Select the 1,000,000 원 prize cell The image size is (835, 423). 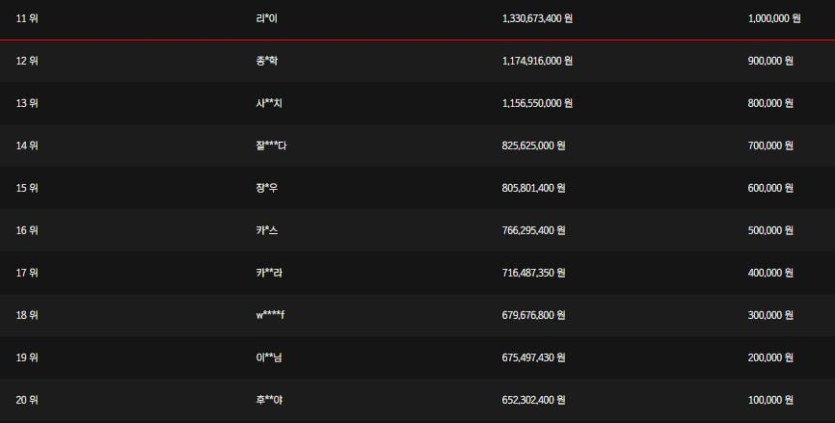tap(774, 18)
